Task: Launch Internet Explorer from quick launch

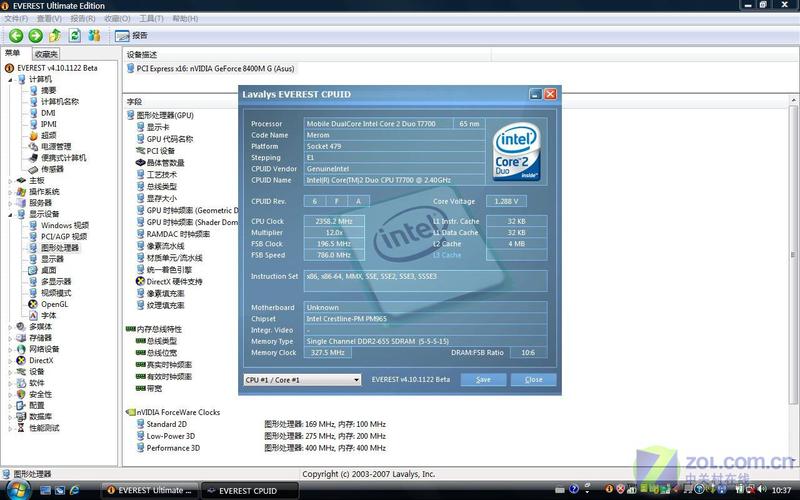Action: [74, 490]
